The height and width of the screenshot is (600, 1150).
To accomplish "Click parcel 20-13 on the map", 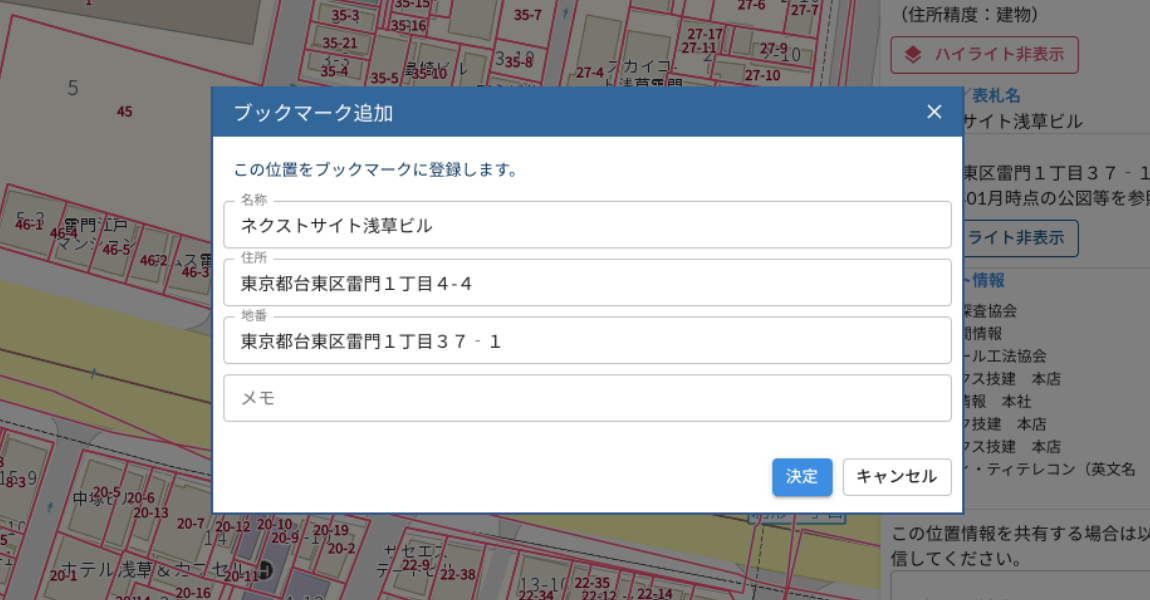I will [150, 511].
